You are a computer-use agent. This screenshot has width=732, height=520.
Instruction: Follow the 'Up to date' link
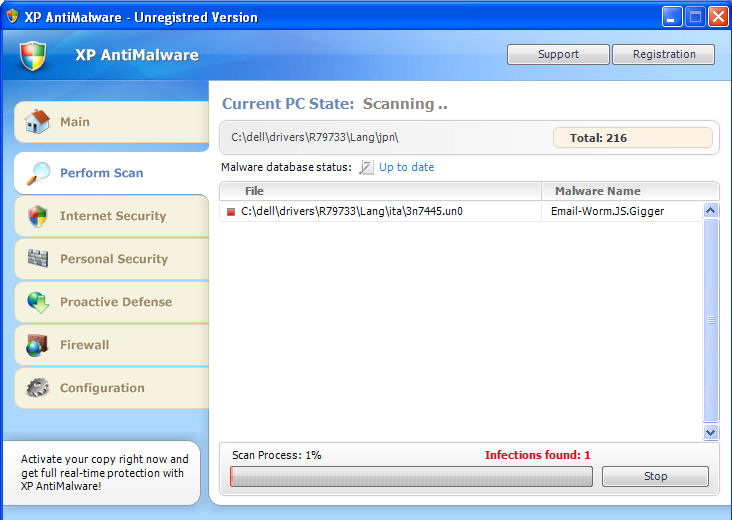tap(406, 168)
